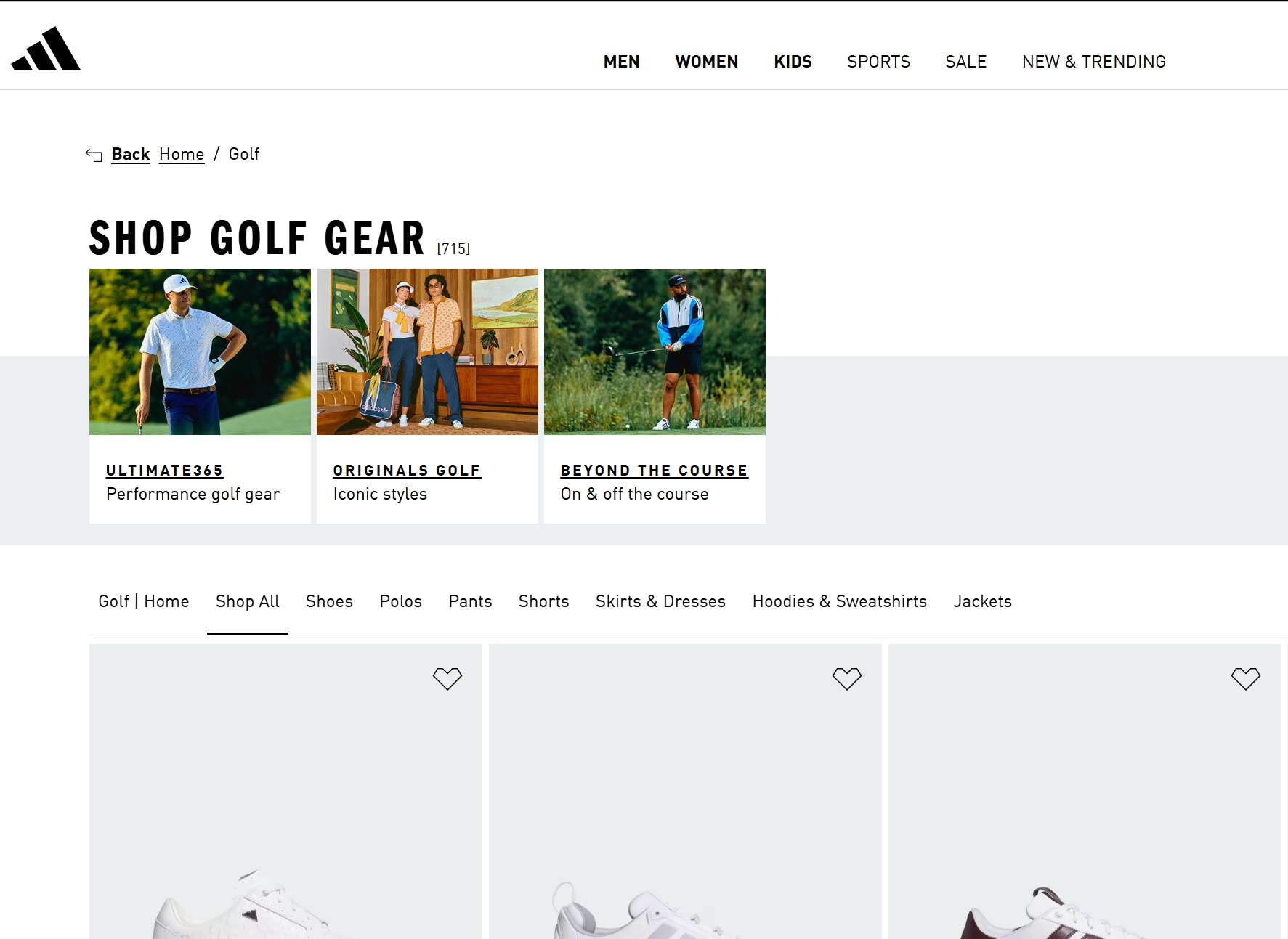The width and height of the screenshot is (1288, 939).
Task: Open the WOMEN navigation menu
Action: (707, 62)
